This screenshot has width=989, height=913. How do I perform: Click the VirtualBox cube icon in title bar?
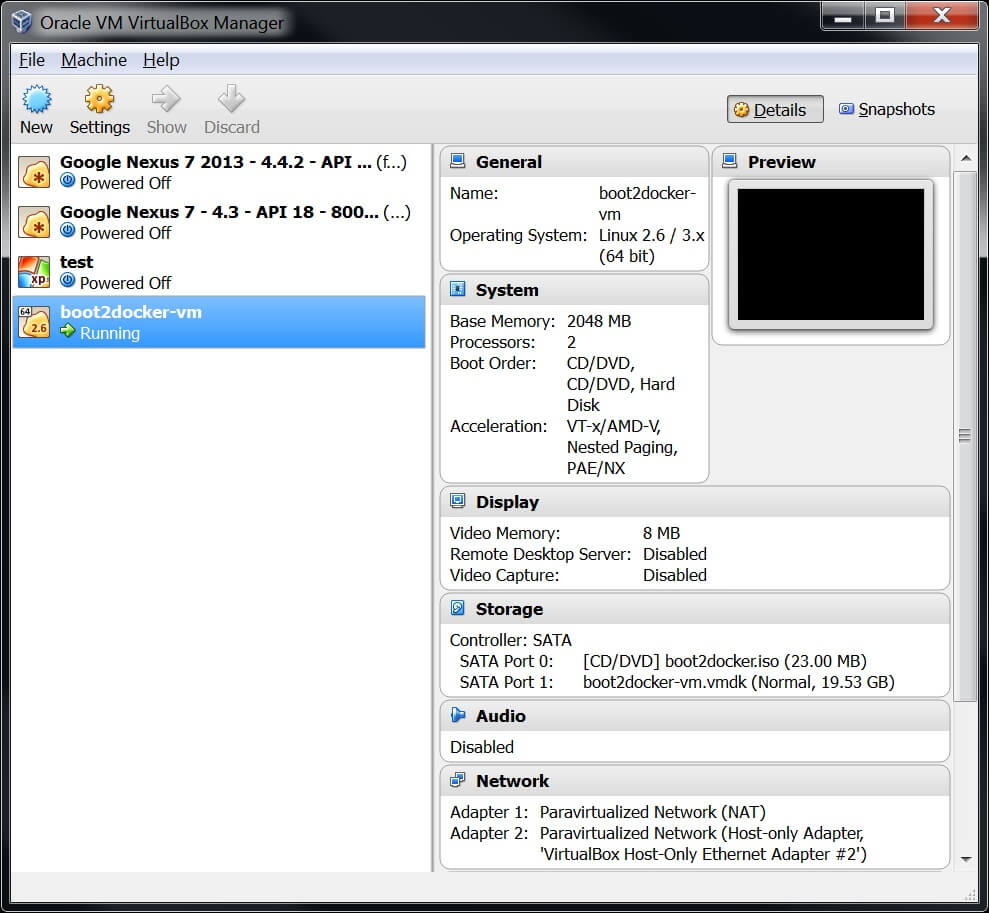(x=21, y=21)
